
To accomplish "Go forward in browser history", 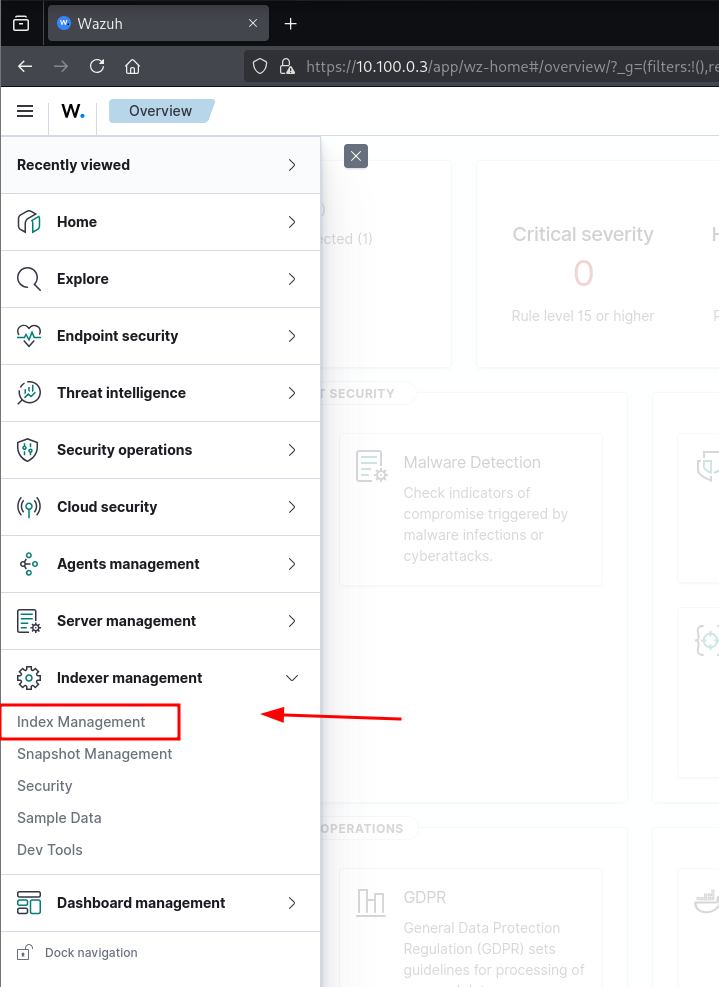I will coord(61,66).
